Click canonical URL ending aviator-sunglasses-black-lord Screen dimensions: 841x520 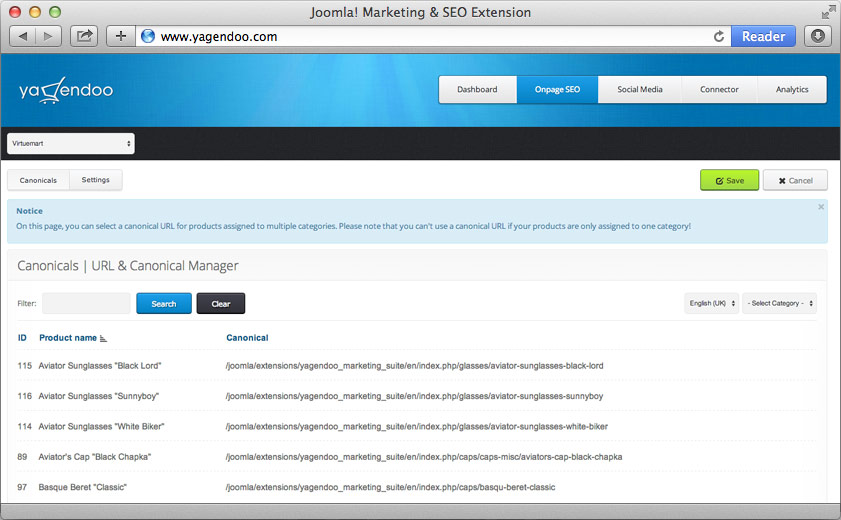(415, 366)
